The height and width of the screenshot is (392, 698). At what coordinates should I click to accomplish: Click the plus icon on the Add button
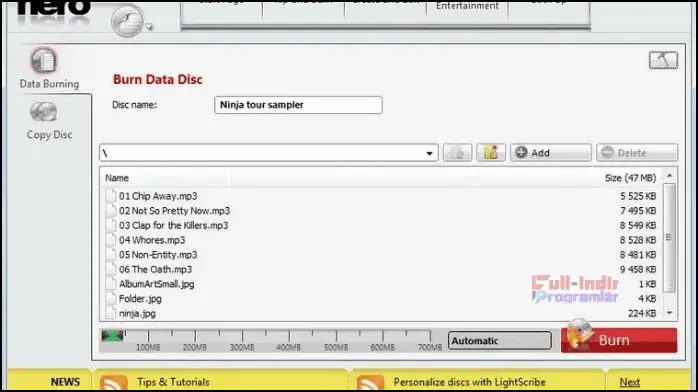click(521, 152)
